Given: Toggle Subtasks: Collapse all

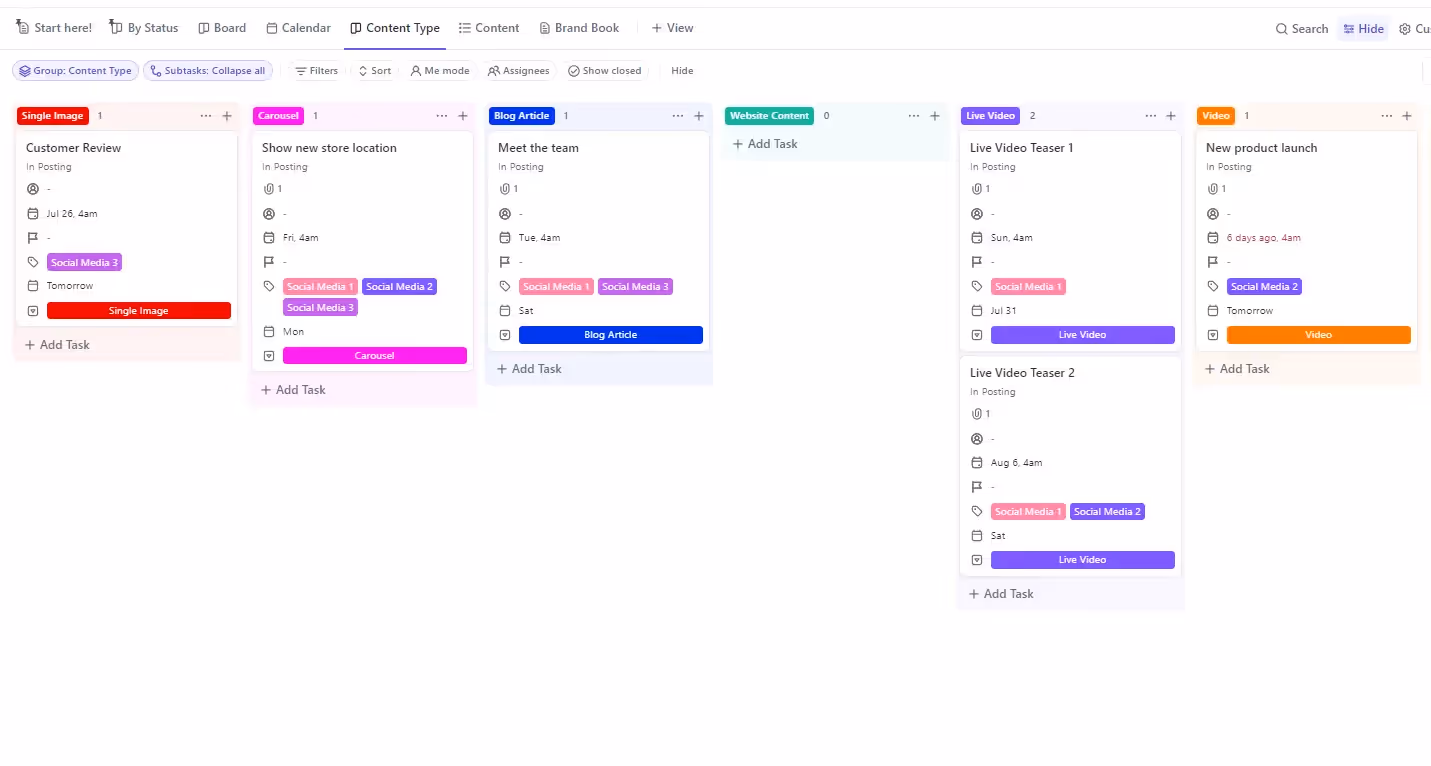Looking at the screenshot, I should point(208,70).
